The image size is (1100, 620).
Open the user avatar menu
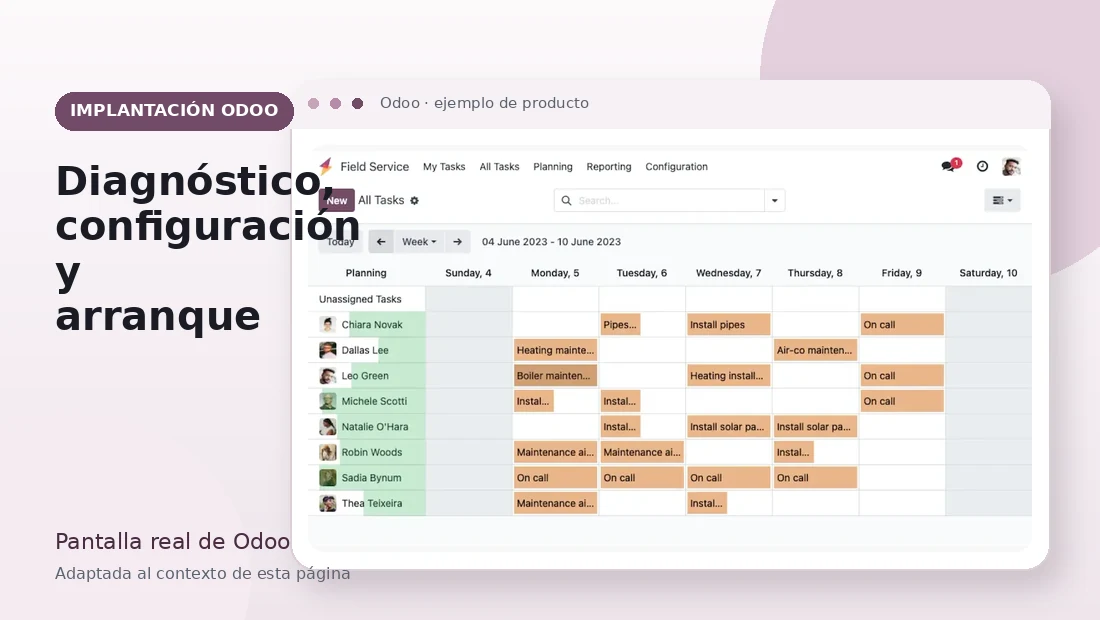pyautogui.click(x=1011, y=166)
